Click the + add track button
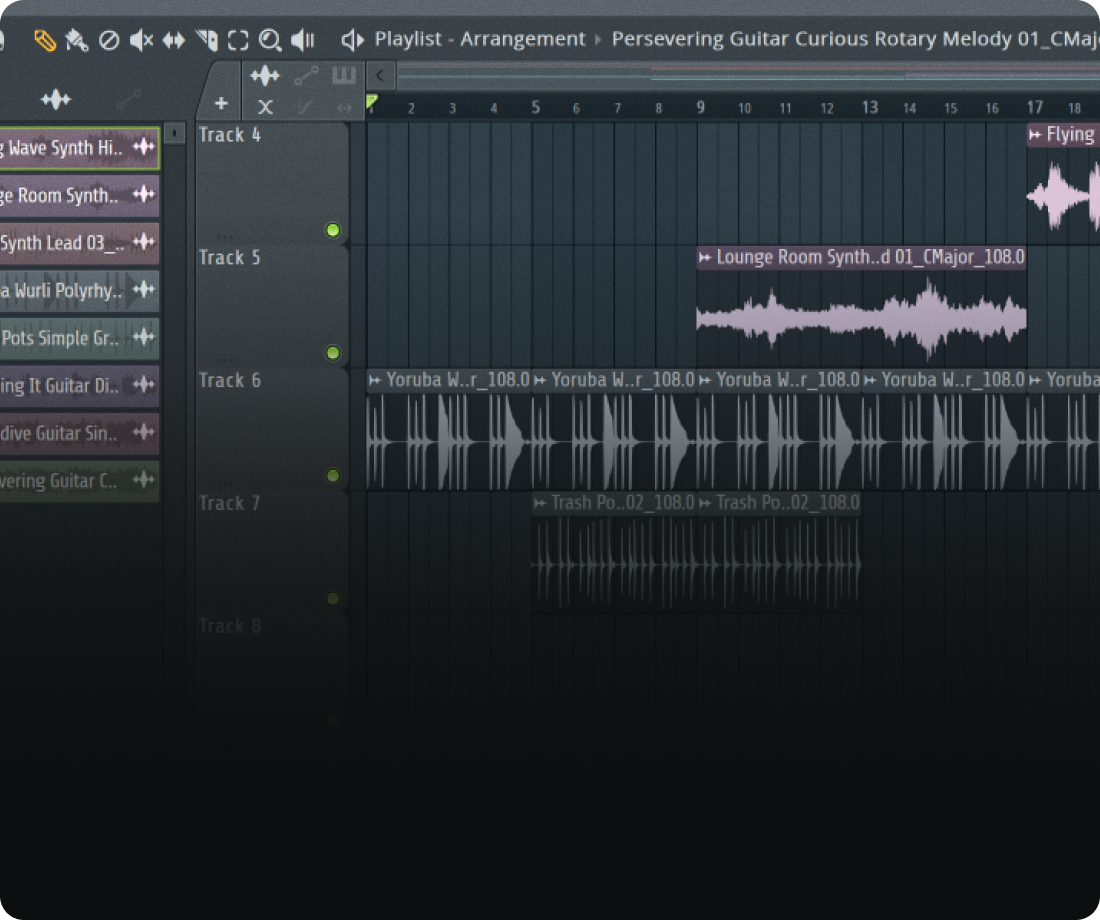Screen dimensions: 1100x920 (219, 101)
